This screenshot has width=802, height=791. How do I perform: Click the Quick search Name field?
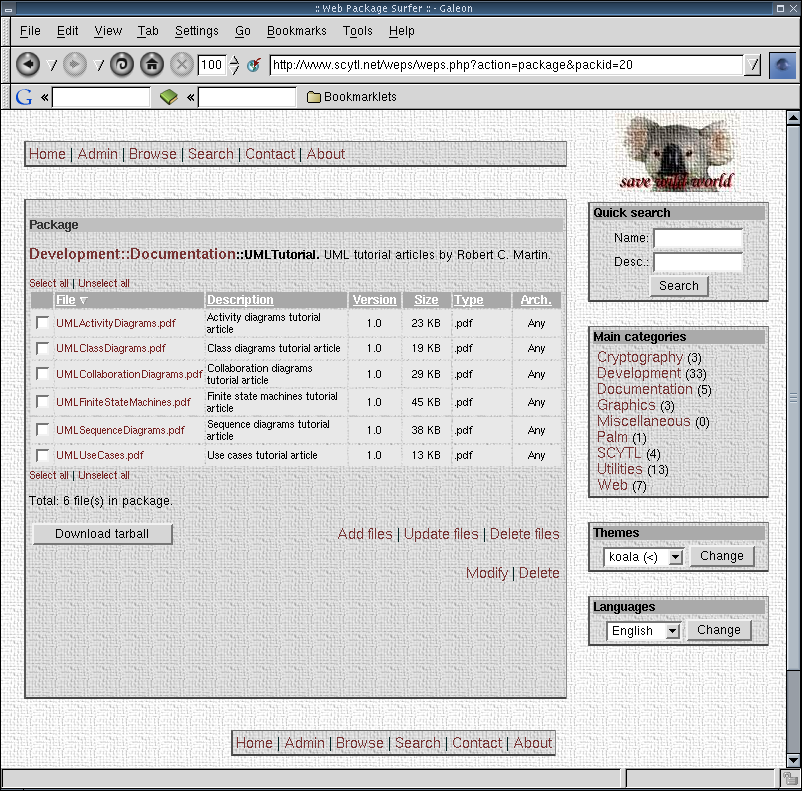click(697, 239)
